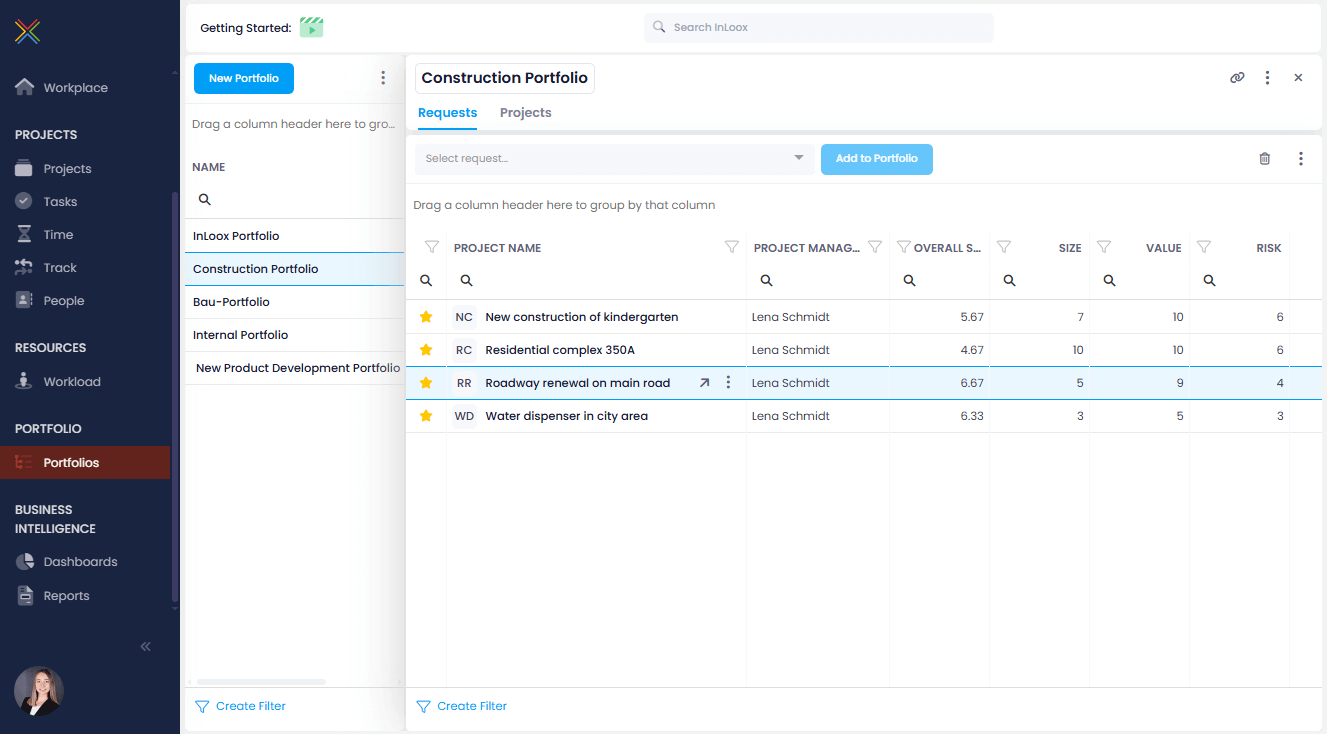Open portfolio list more options menu
Viewport: 1327px width, 734px height.
[383, 78]
